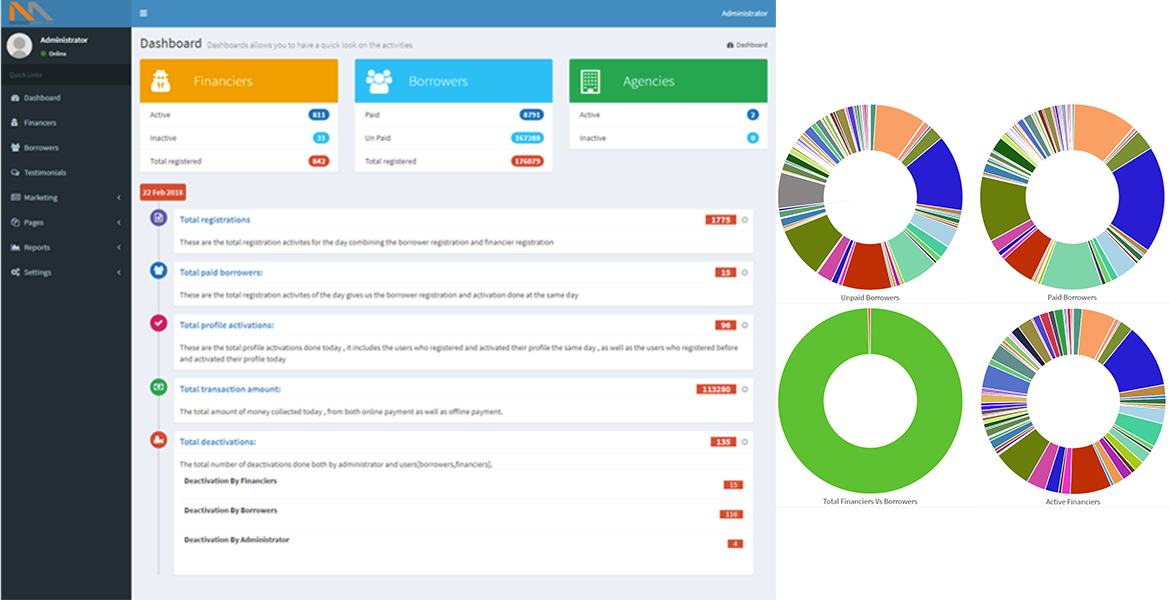Viewport: 1170px width, 600px height.
Task: Open Testimonials in the sidebar
Action: (x=44, y=172)
